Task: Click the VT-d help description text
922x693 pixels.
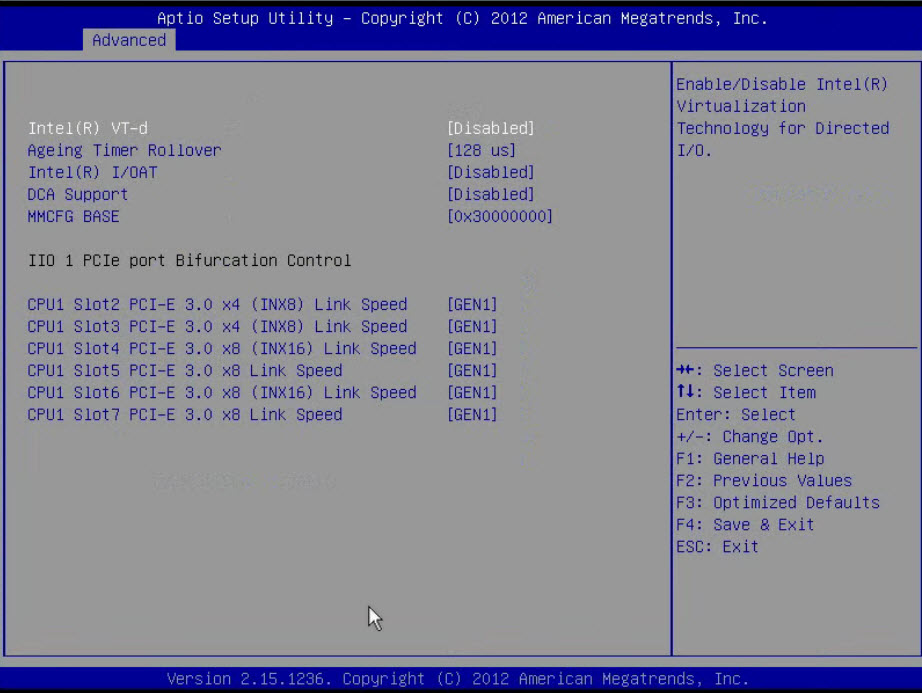Action: coord(783,117)
